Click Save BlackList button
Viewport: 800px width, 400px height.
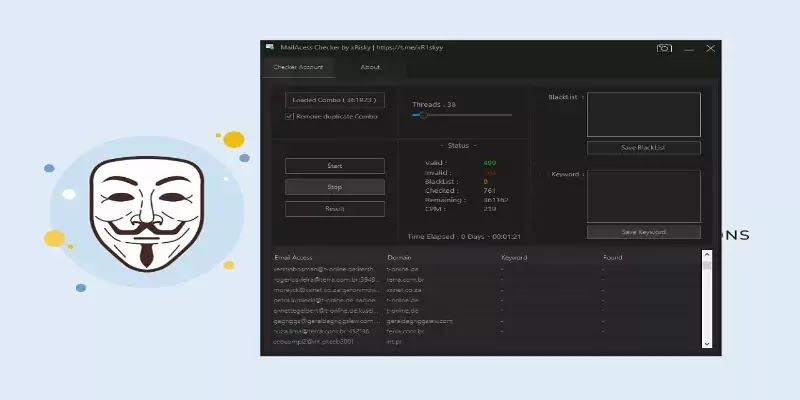pos(644,147)
